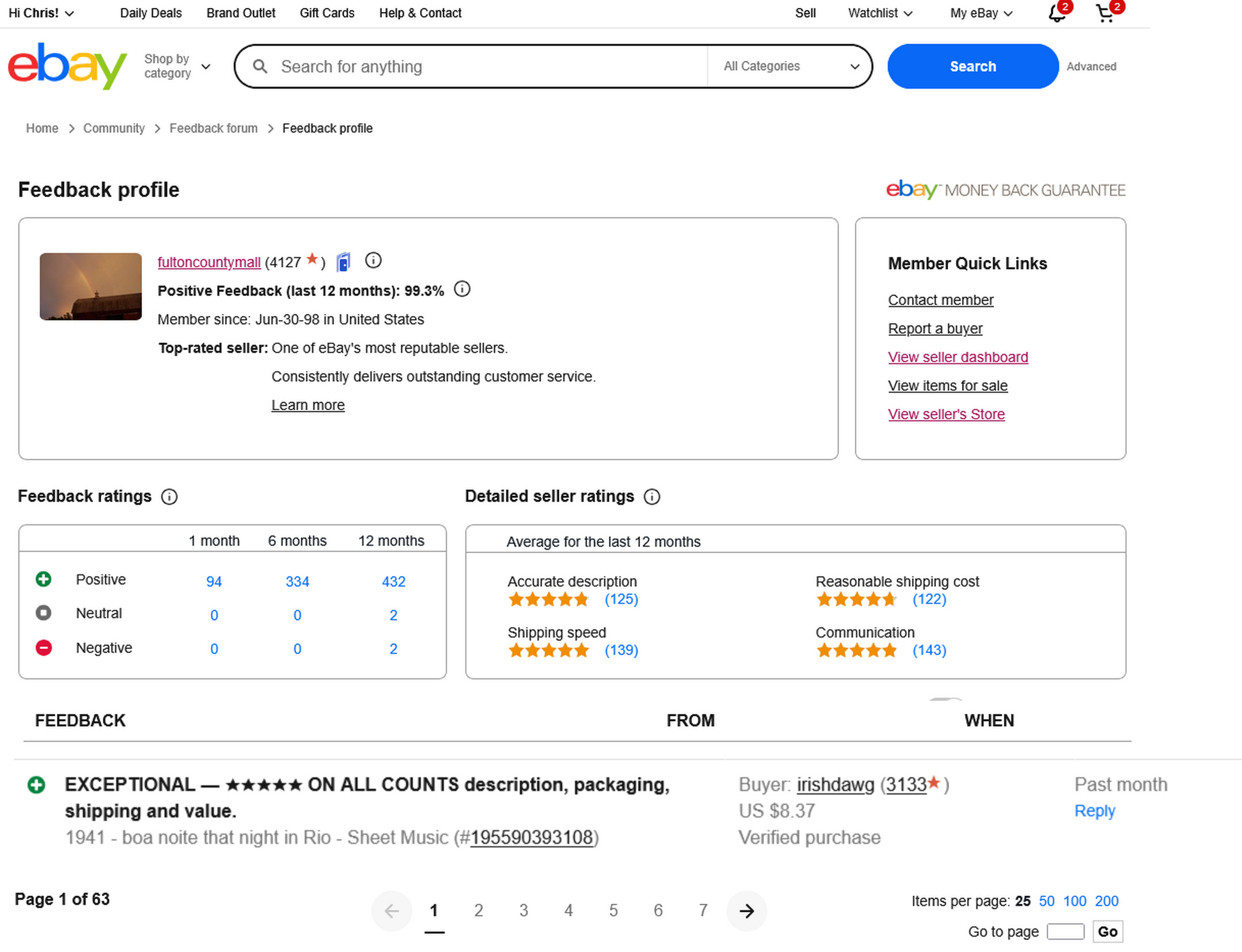Go to feedback page 3
The image size is (1242, 952).
523,911
